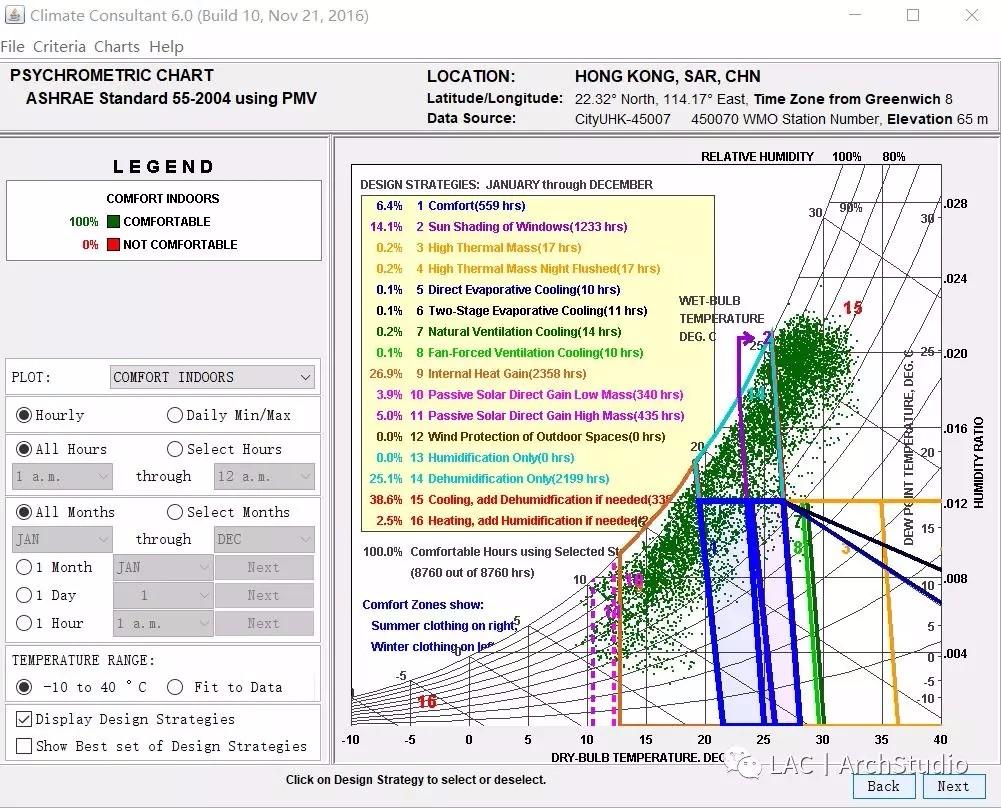1001x808 pixels.
Task: Toggle strategy 16 Heating, add Humidification
Action: point(512,521)
